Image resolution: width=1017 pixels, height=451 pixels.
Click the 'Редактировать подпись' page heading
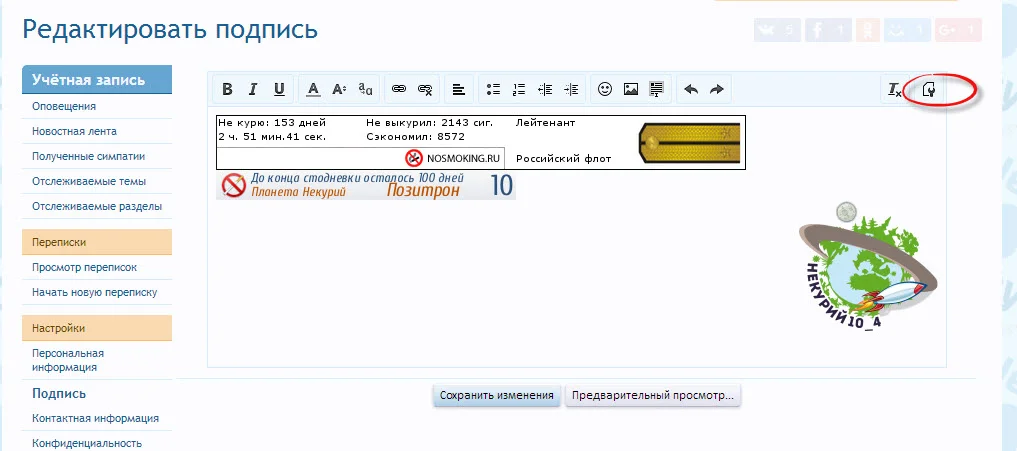click(170, 29)
